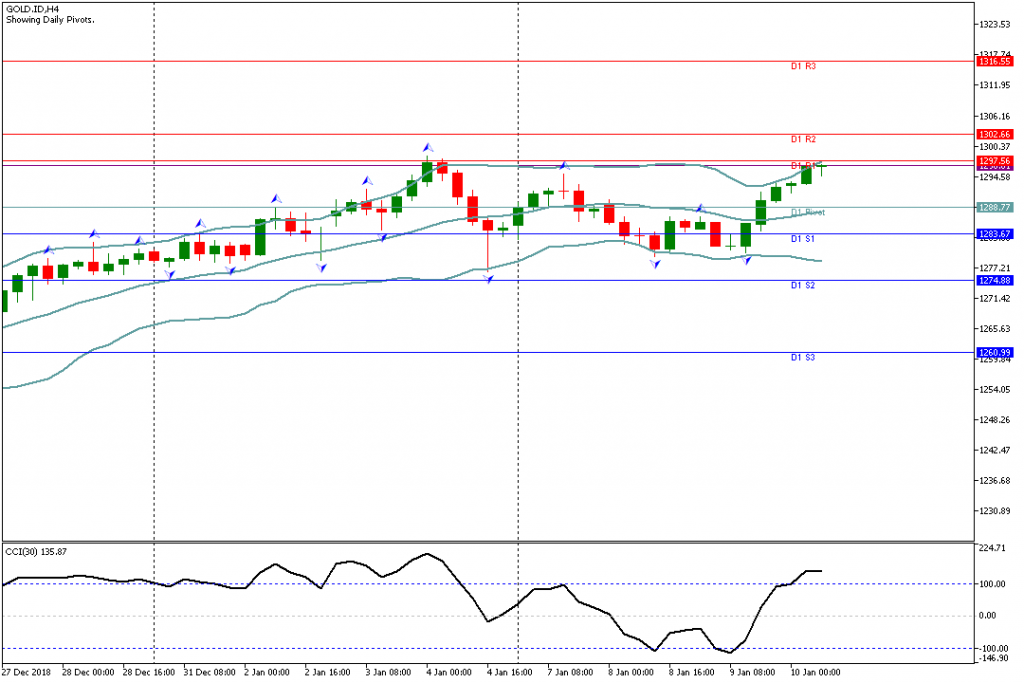Click the up fractal arrow above the 3 Jan 08:00 candle
This screenshot has width=1024, height=683.
tap(367, 180)
